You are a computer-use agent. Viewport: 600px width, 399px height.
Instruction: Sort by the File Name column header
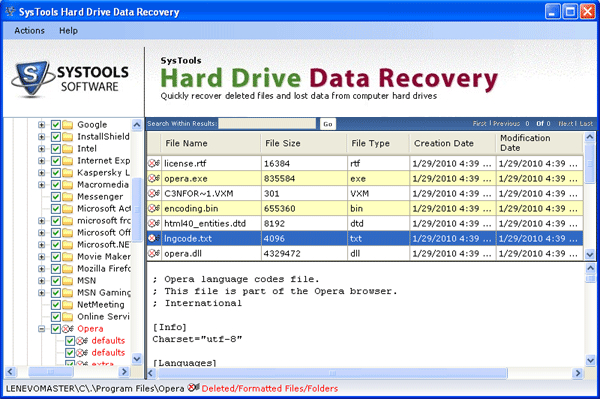point(211,143)
